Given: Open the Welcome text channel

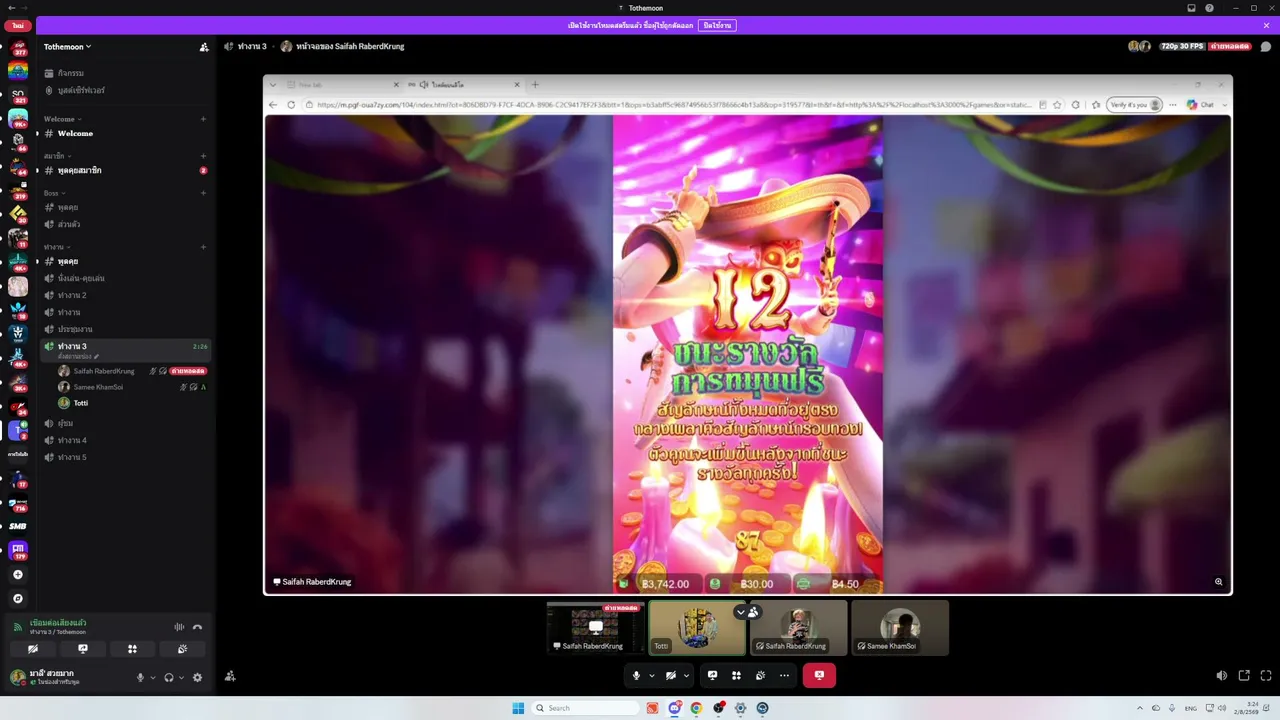Looking at the screenshot, I should 125,133.
